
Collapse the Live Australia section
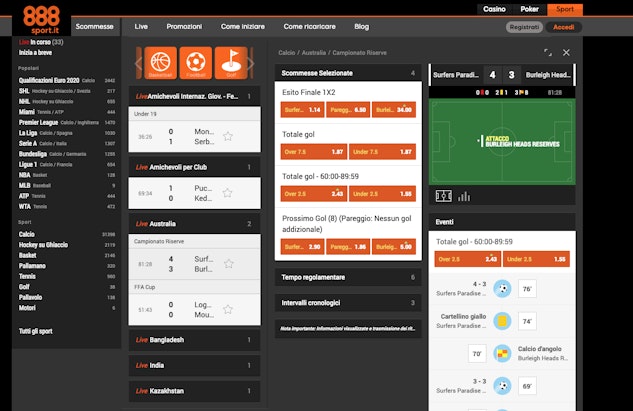(x=195, y=224)
